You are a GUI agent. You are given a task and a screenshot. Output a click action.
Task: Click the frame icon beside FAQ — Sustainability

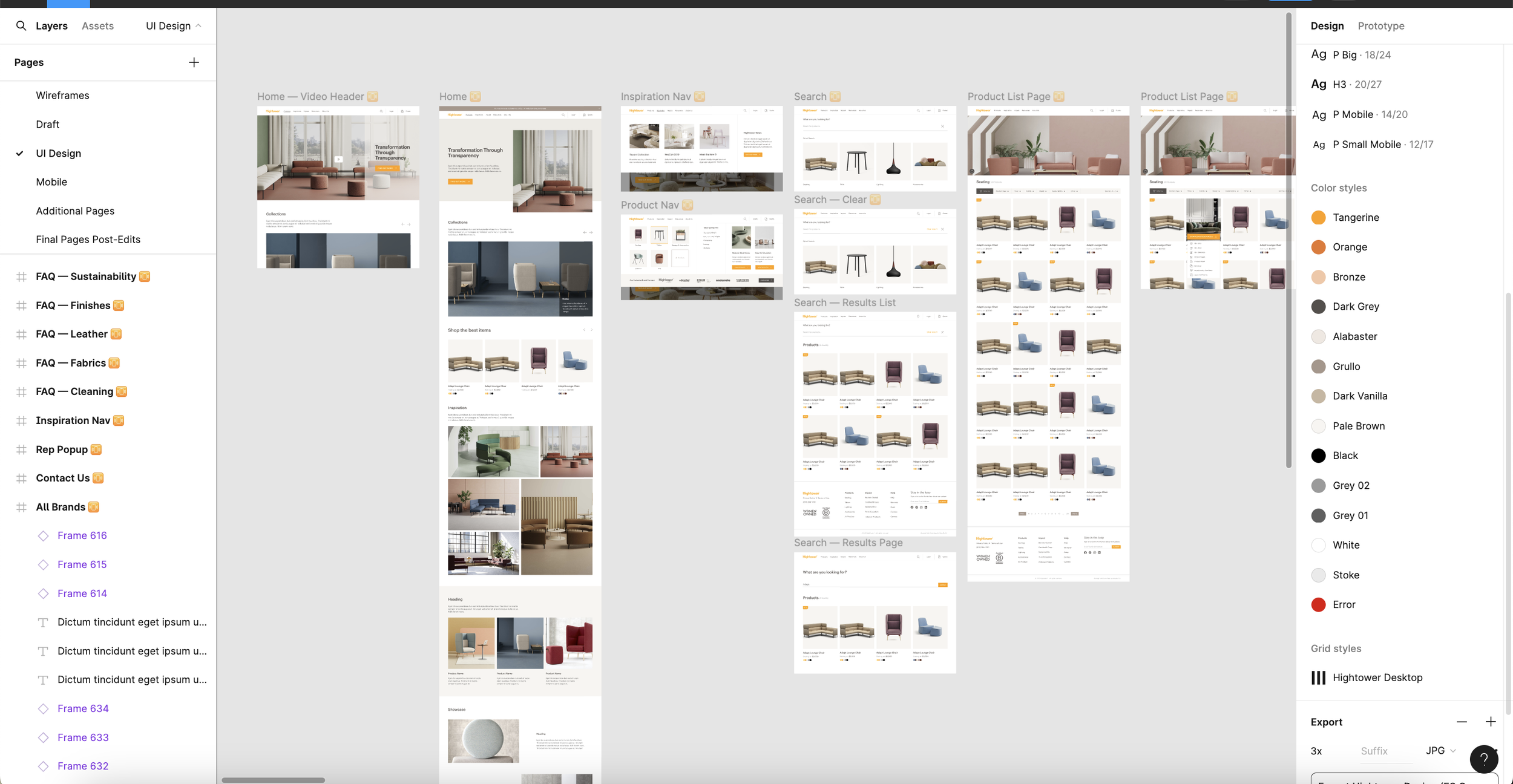tap(21, 276)
